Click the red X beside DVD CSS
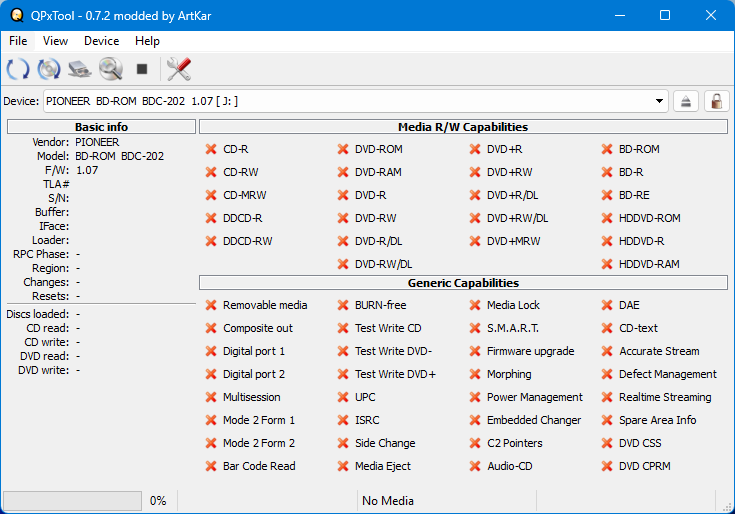Screen dimensions: 735x514 pyautogui.click(x=607, y=443)
